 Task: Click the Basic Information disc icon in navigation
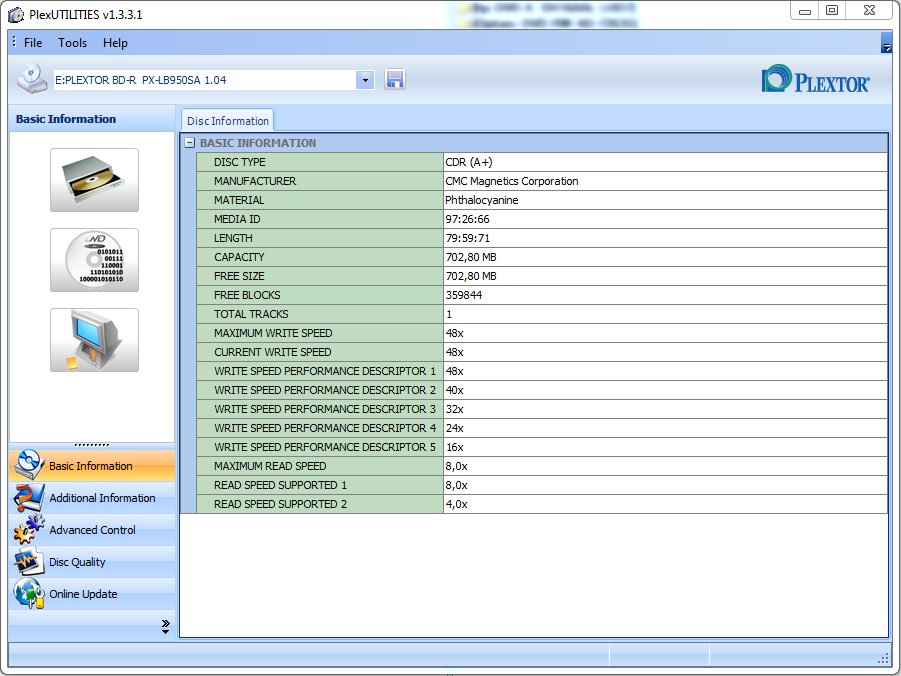(x=28, y=464)
